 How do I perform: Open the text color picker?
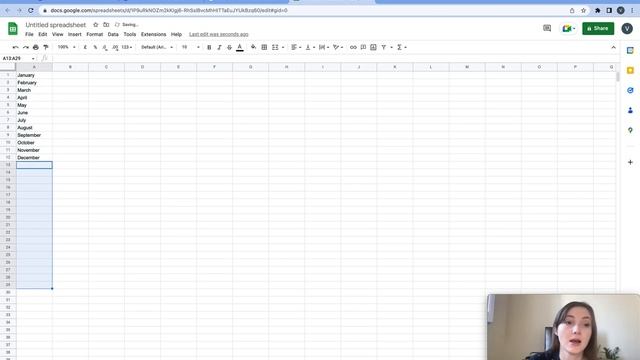240,47
